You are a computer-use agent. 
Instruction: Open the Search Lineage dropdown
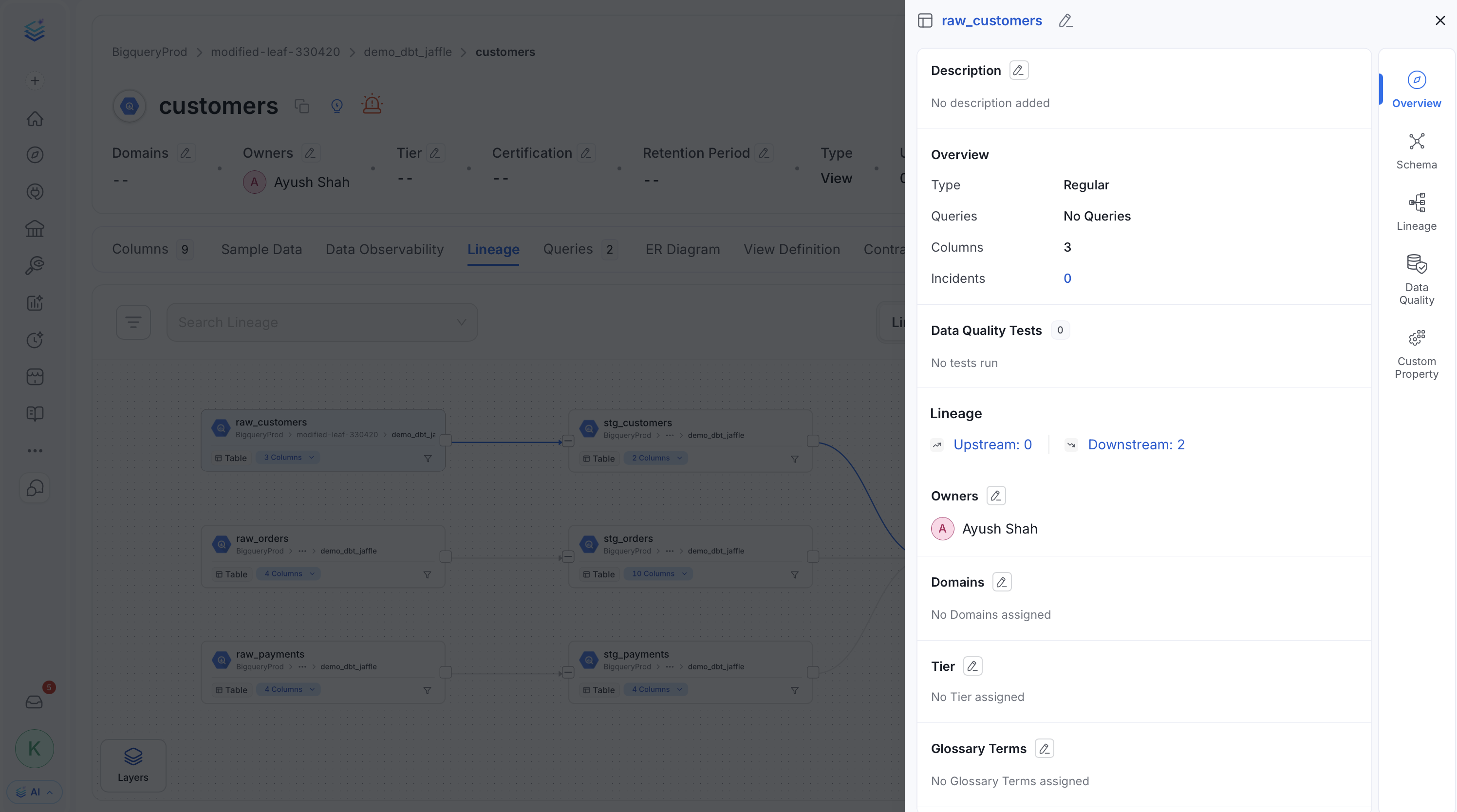coord(322,322)
